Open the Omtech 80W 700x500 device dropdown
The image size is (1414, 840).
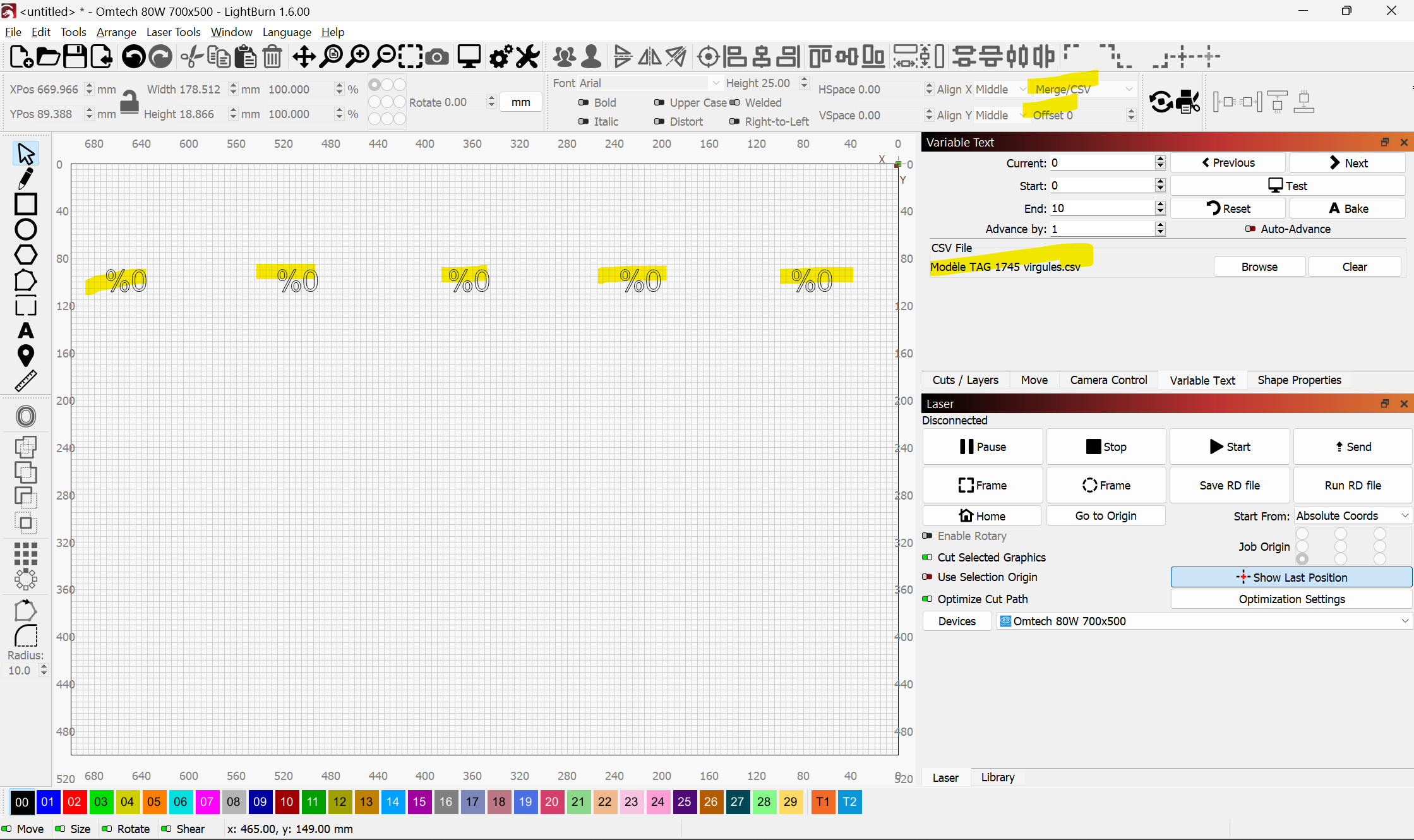pyautogui.click(x=1204, y=621)
